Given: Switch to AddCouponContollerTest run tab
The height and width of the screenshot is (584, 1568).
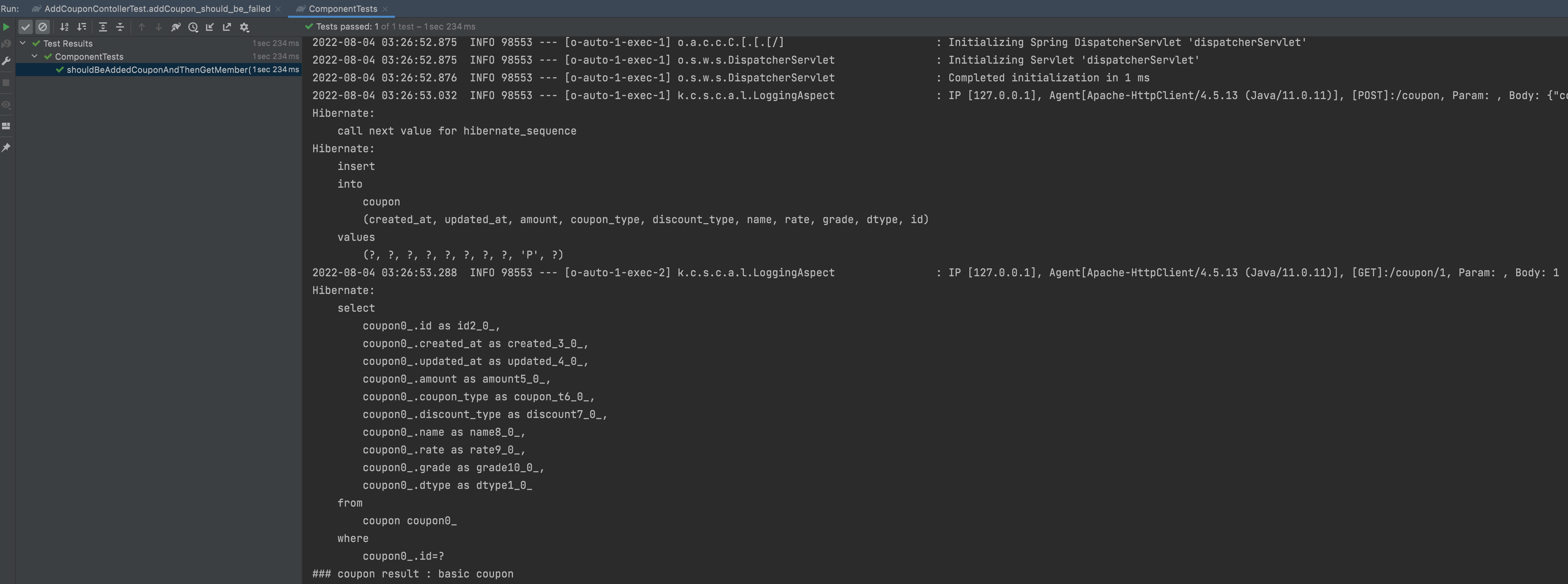Looking at the screenshot, I should [x=157, y=9].
